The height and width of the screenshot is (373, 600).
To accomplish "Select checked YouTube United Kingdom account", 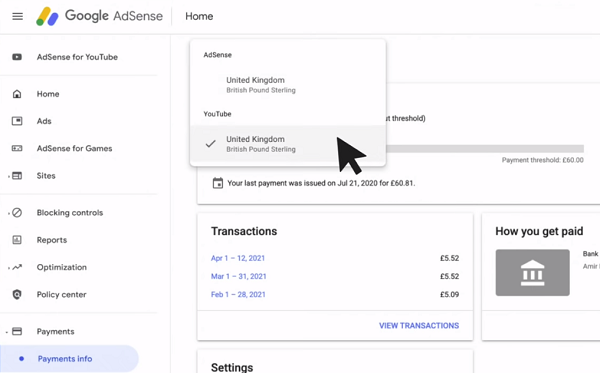I will [x=288, y=144].
